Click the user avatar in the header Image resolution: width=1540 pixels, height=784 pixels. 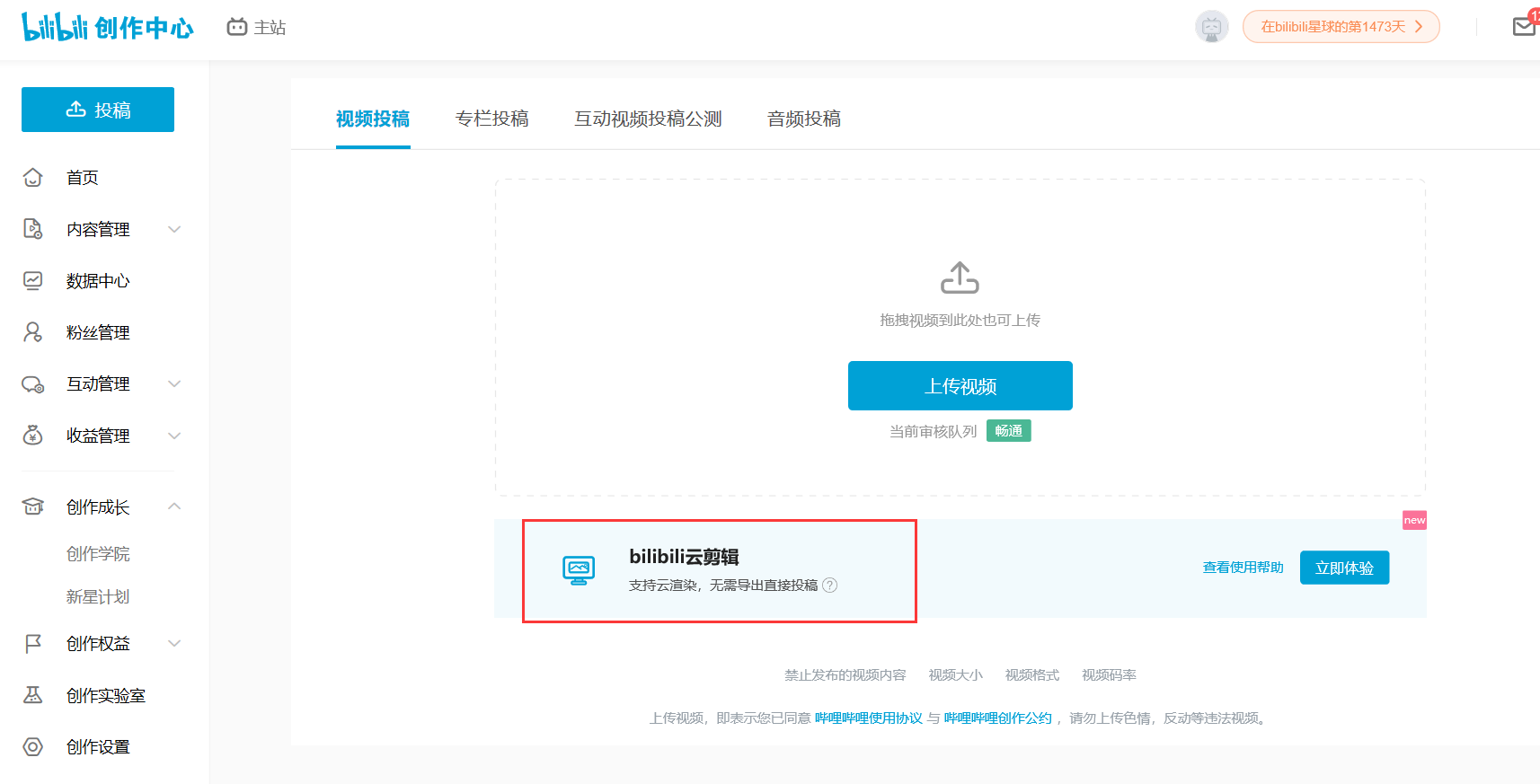pos(1211,27)
